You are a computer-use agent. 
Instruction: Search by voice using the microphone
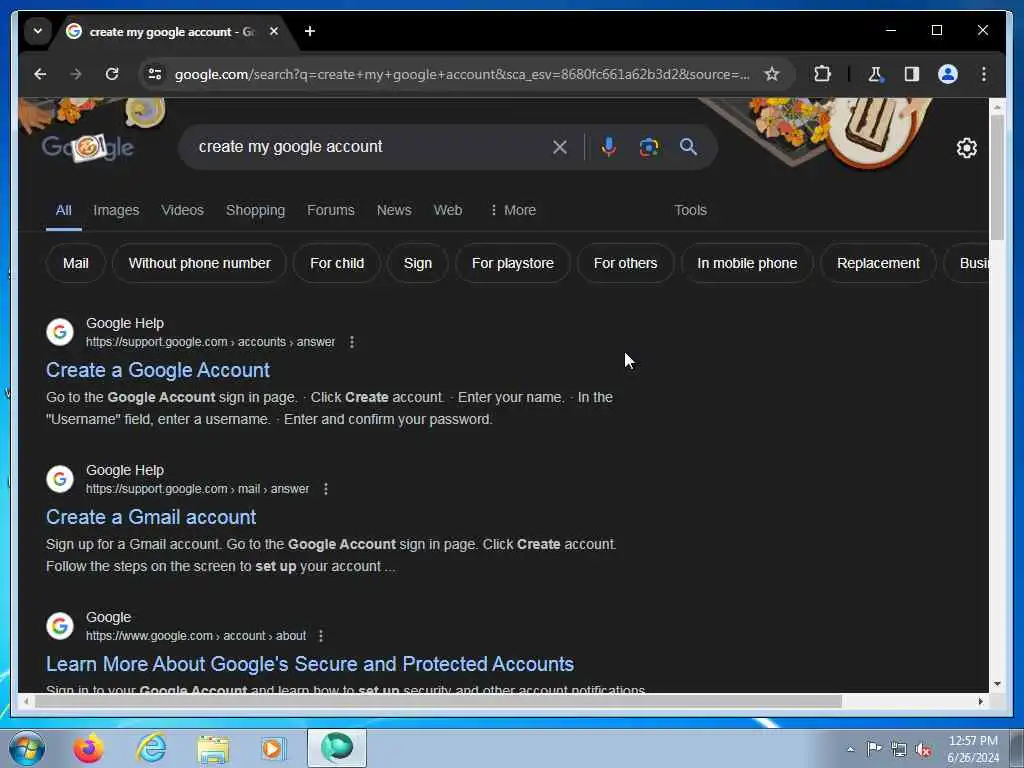609,147
